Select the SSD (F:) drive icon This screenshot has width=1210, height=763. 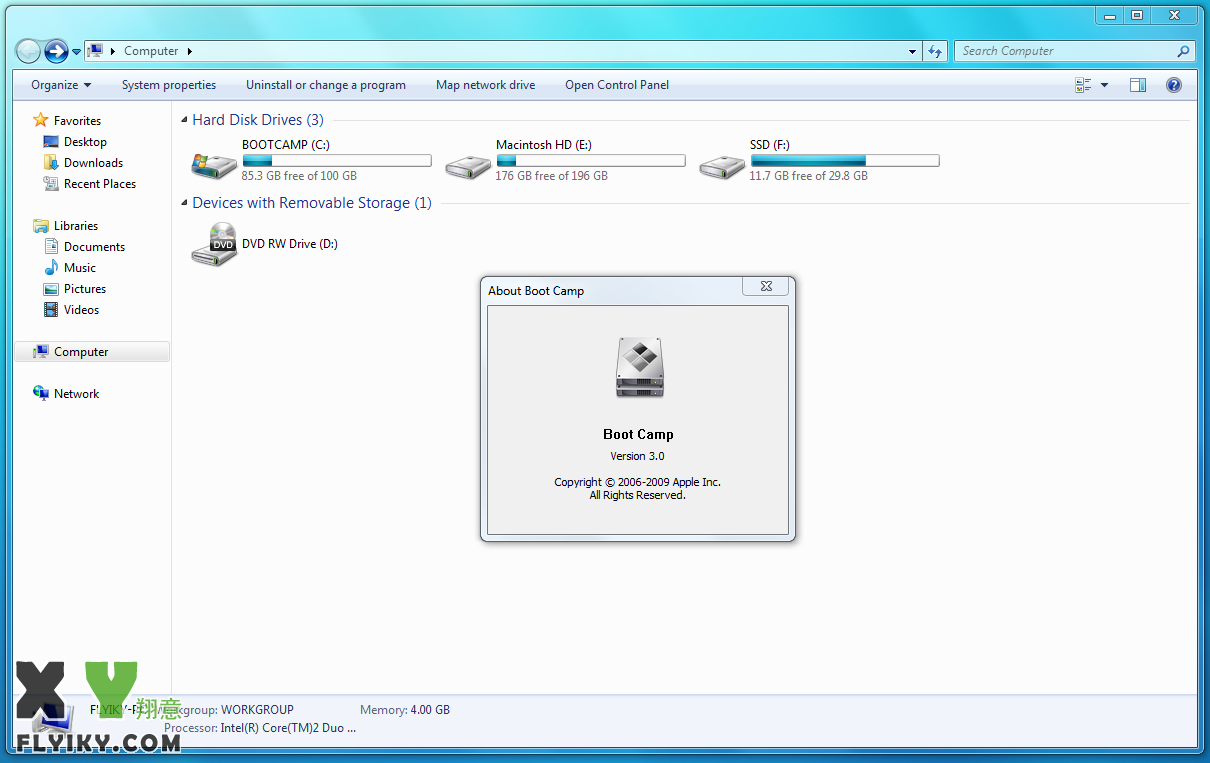(x=721, y=165)
